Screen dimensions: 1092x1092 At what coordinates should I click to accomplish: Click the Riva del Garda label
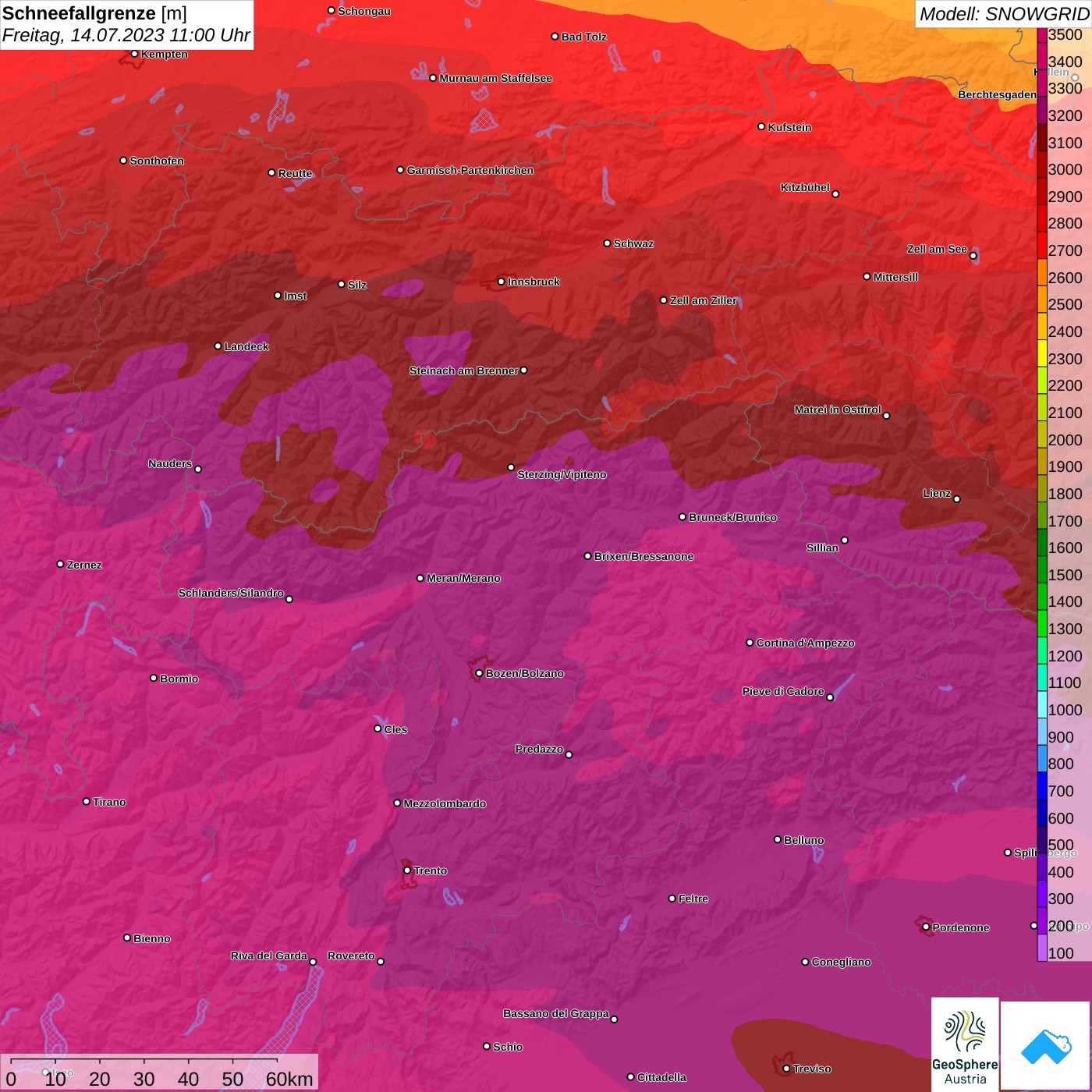(269, 955)
